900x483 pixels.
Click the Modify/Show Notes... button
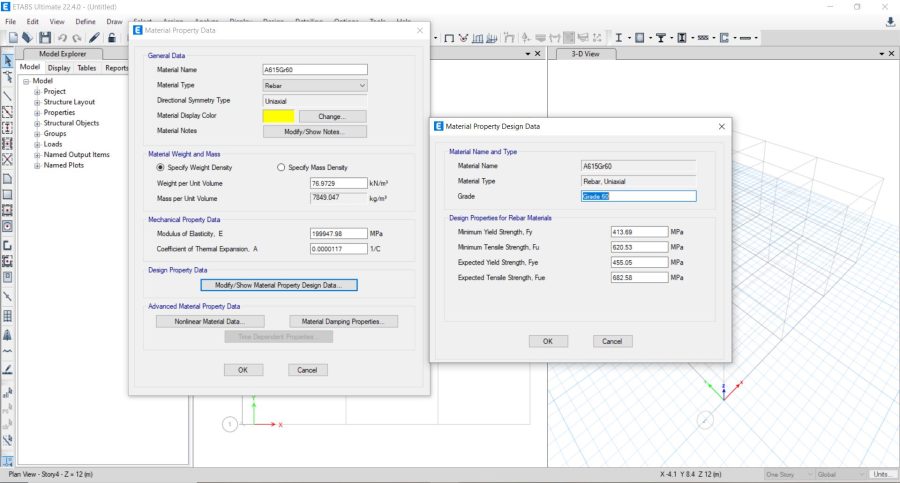coord(315,132)
